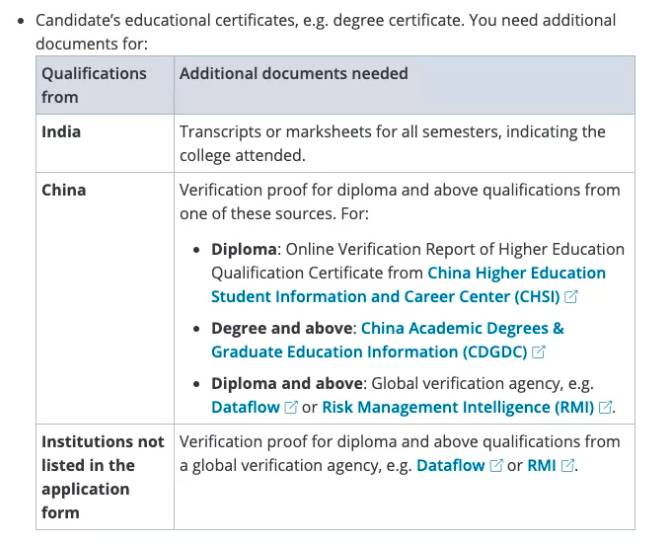Screen dimensions: 654x543
Task: Select the China row label cell
Action: tap(64, 190)
